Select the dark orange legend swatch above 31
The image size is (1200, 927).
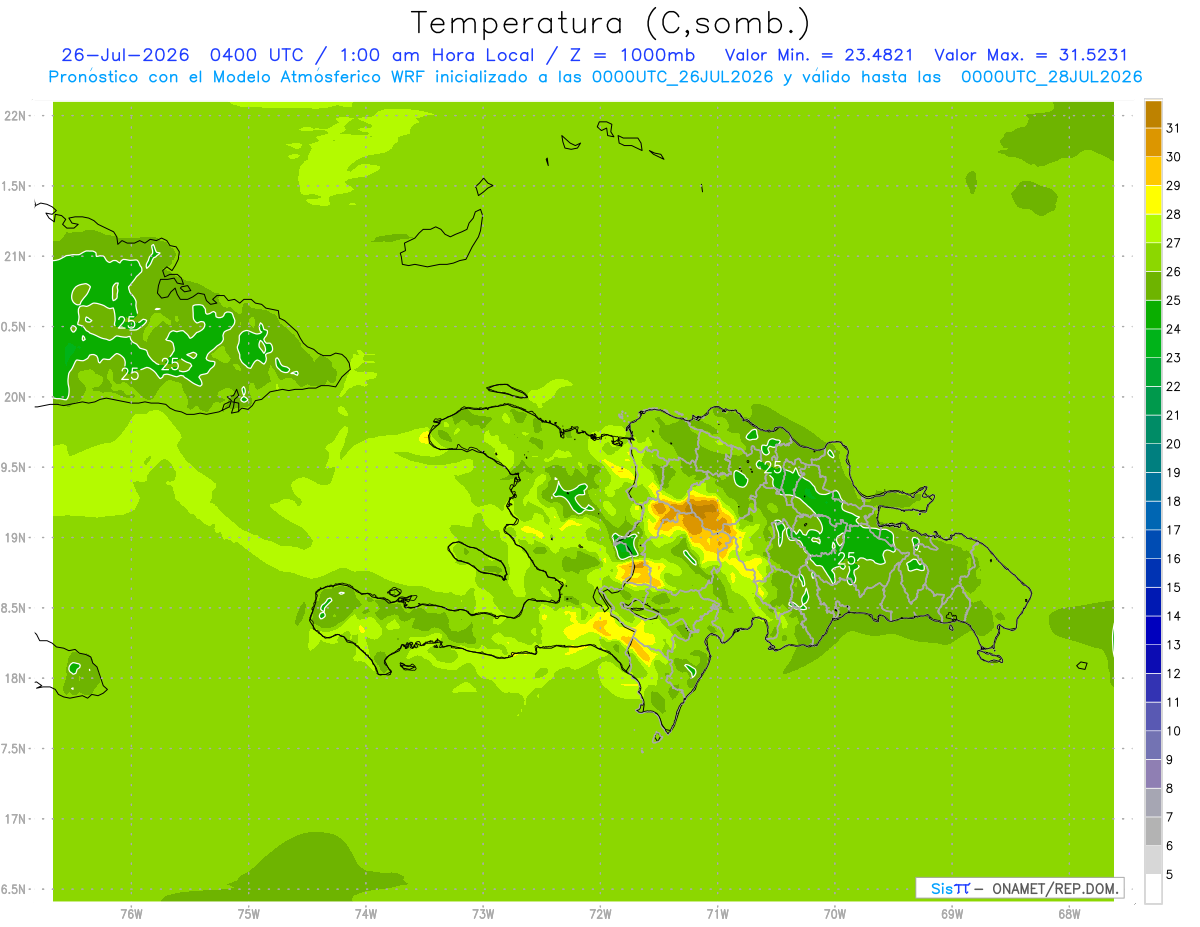1153,115
